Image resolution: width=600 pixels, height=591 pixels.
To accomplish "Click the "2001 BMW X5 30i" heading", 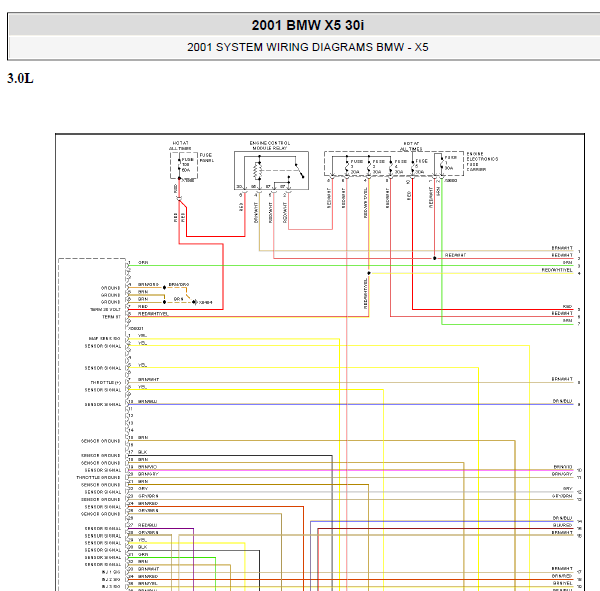I will tap(308, 25).
